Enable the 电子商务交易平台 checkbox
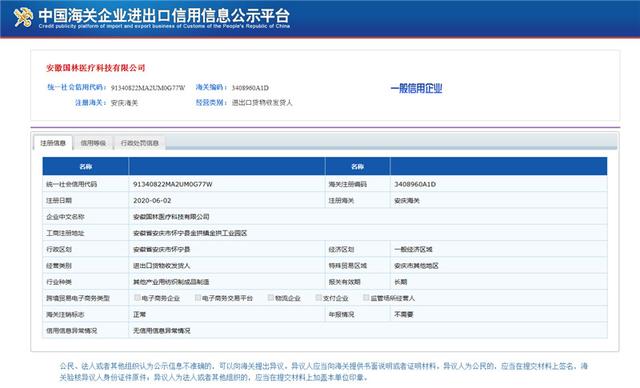This screenshot has width=640, height=388. point(198,298)
